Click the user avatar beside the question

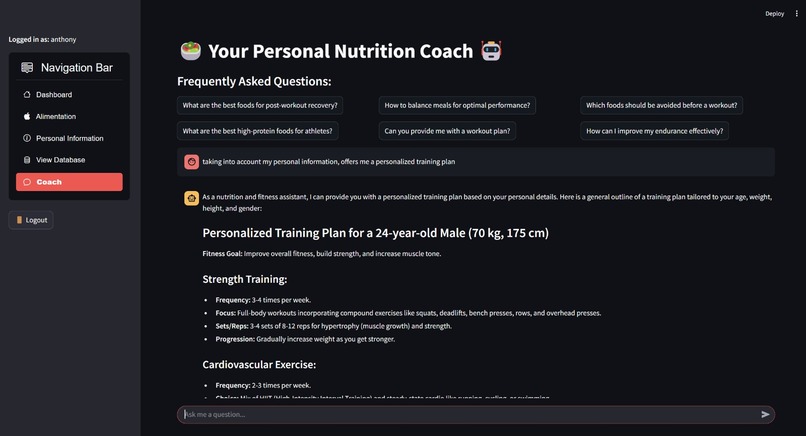point(192,162)
